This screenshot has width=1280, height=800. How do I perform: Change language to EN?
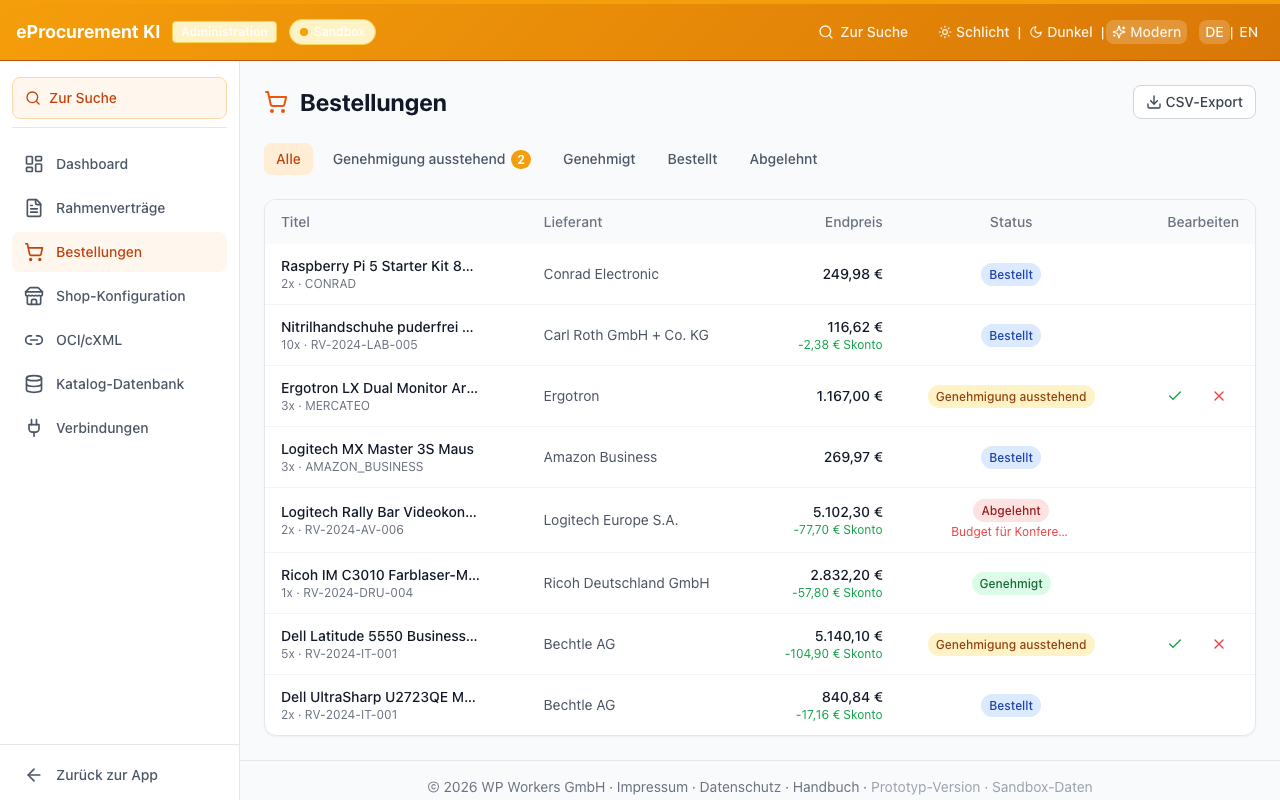tap(1248, 32)
